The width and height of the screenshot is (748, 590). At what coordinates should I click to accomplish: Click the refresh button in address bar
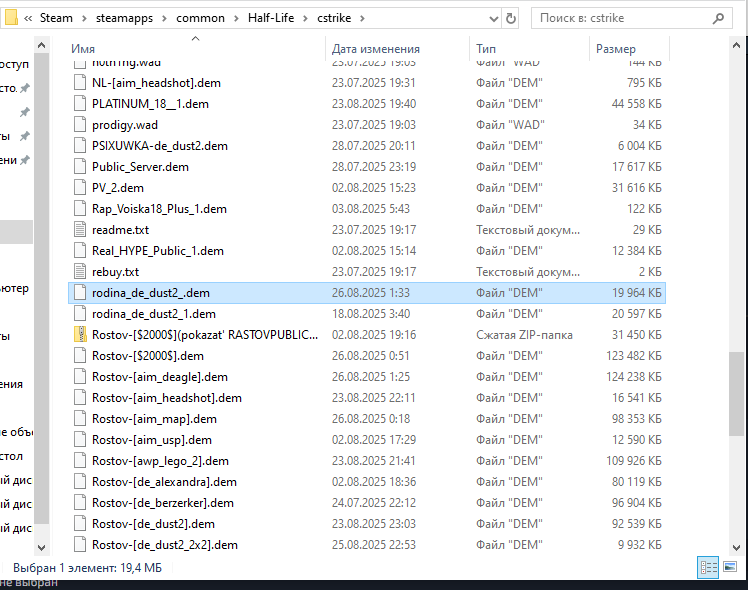(x=510, y=19)
